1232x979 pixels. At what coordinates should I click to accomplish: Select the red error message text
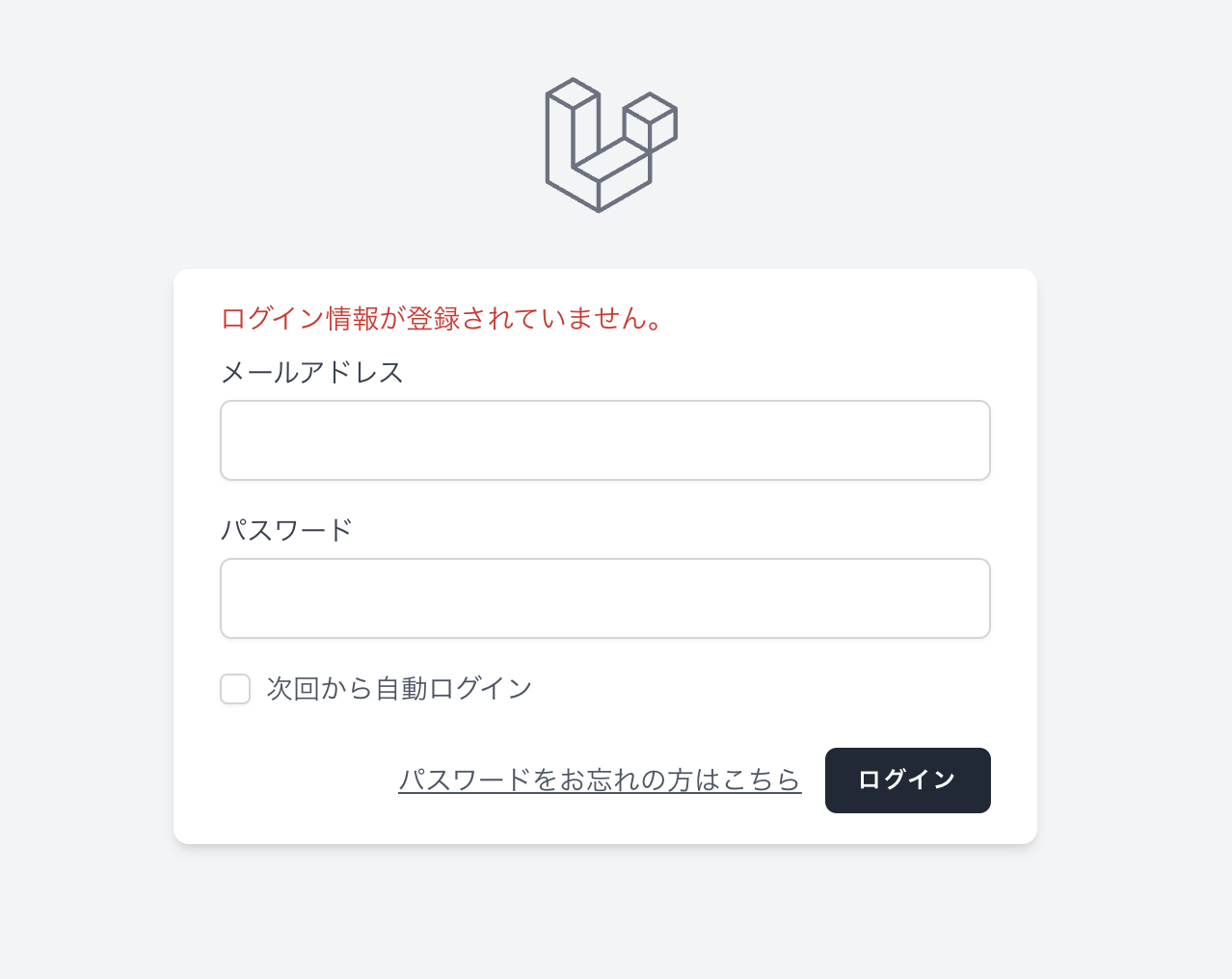click(441, 317)
